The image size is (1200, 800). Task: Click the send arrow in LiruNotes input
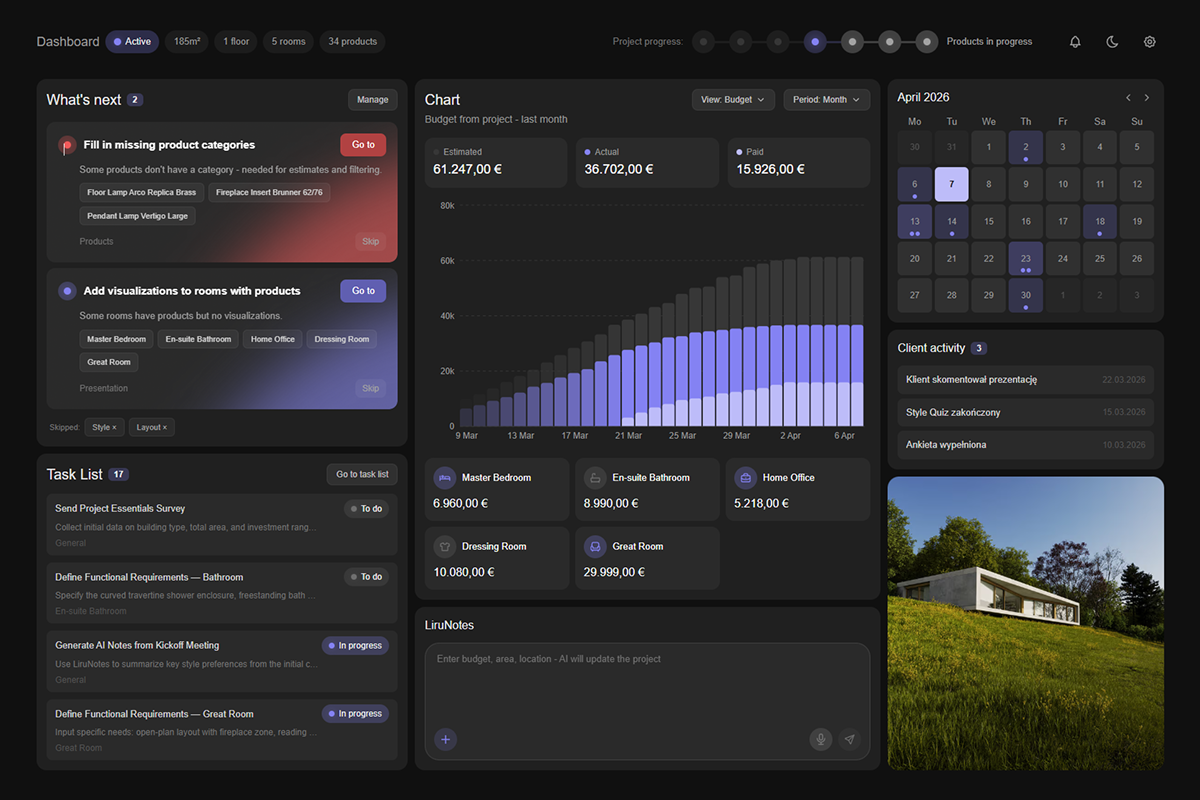click(850, 739)
